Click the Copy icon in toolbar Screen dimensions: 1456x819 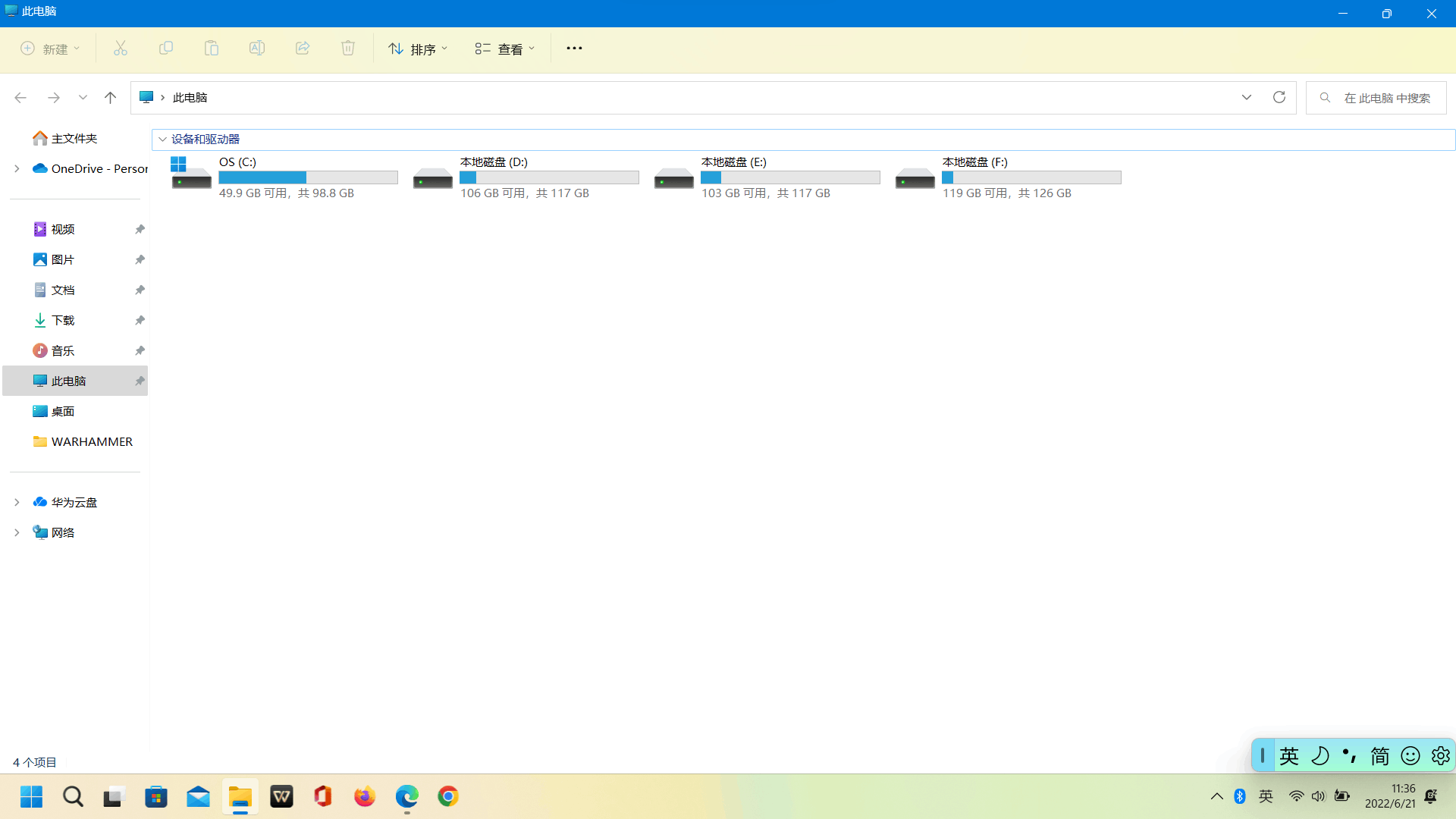tap(166, 49)
